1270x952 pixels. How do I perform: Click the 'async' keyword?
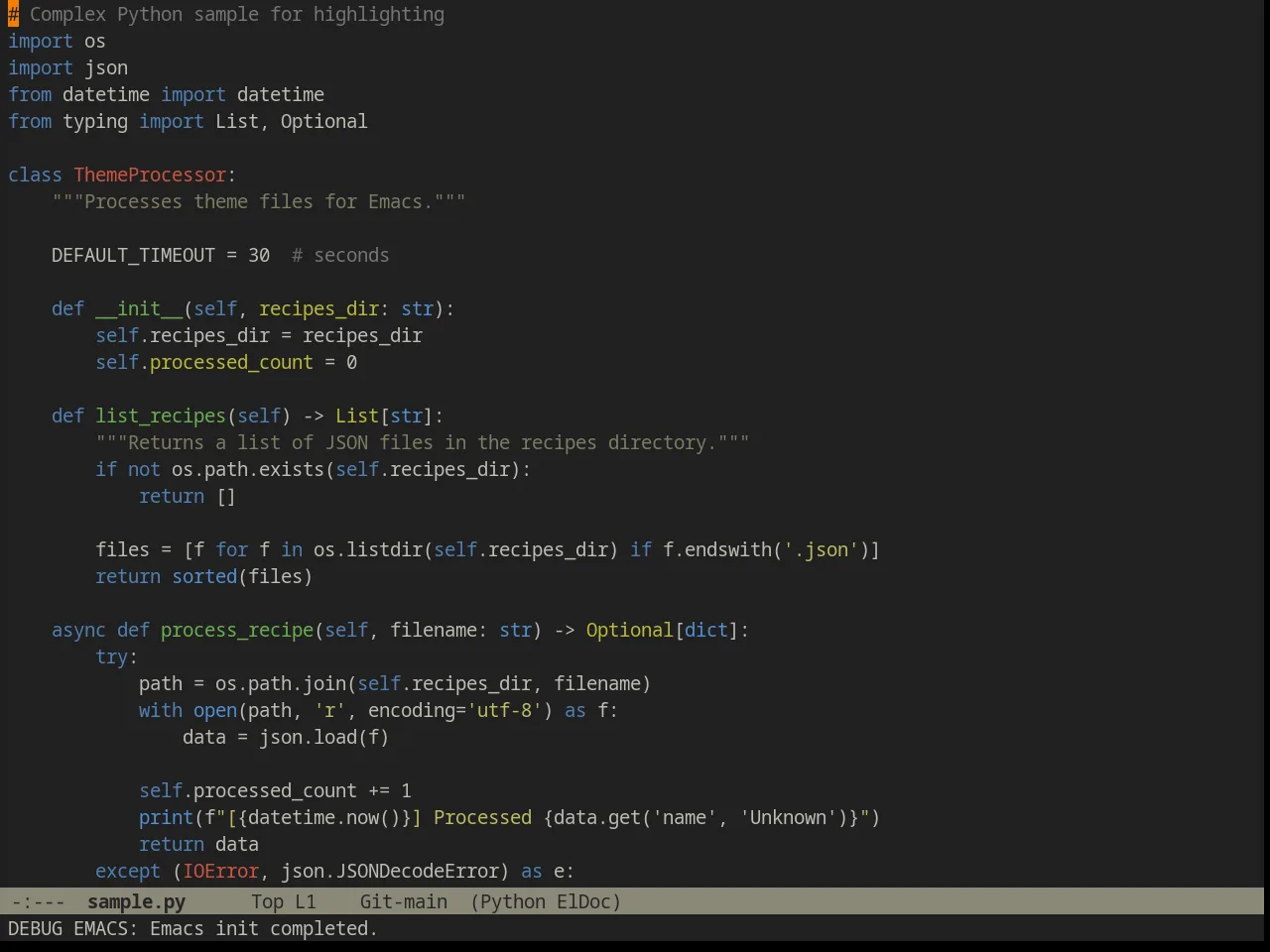[78, 630]
